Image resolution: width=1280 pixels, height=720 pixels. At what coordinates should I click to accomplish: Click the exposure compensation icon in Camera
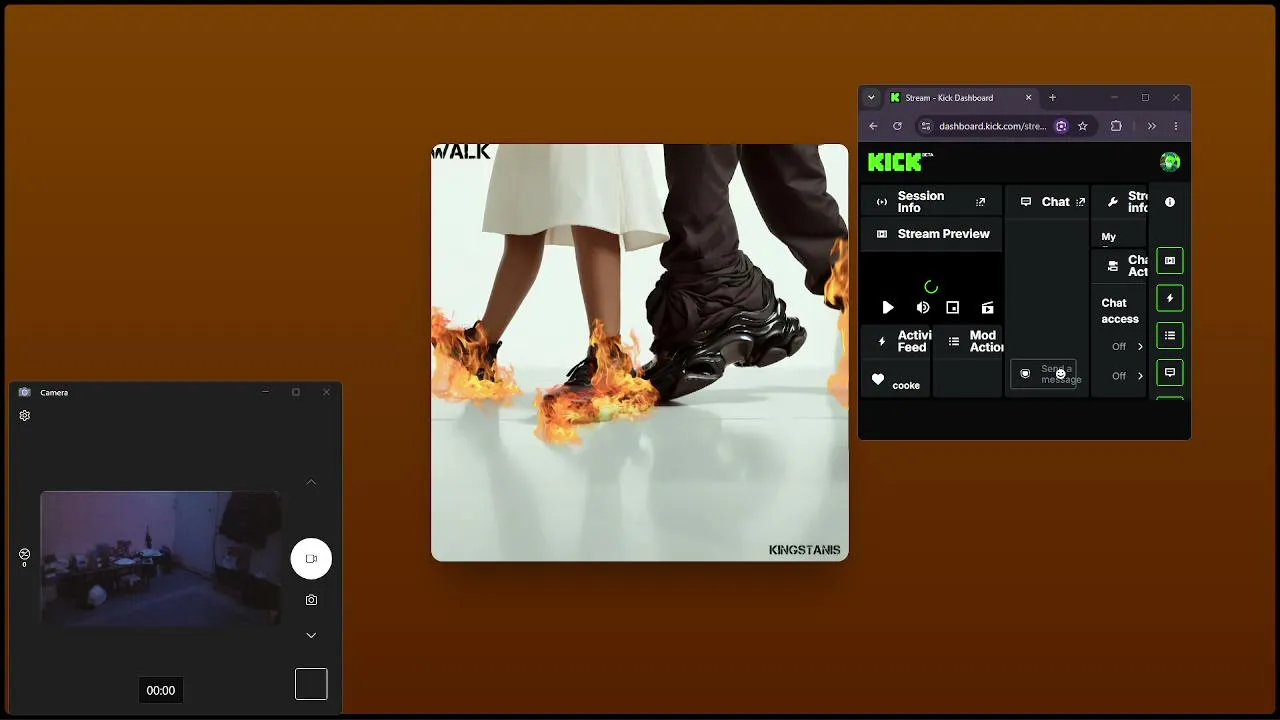24,555
